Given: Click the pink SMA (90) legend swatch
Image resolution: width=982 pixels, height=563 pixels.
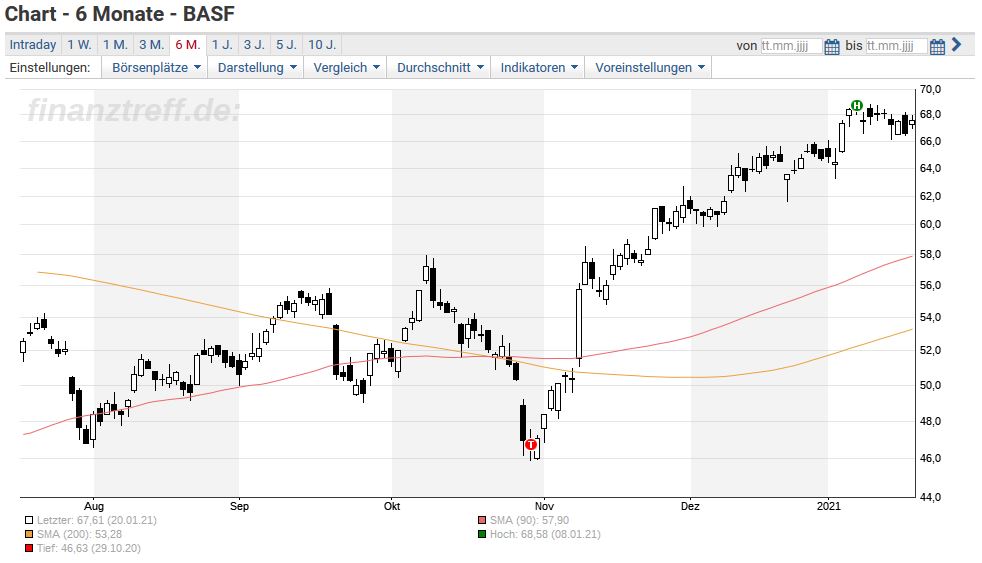Looking at the screenshot, I should point(482,520).
